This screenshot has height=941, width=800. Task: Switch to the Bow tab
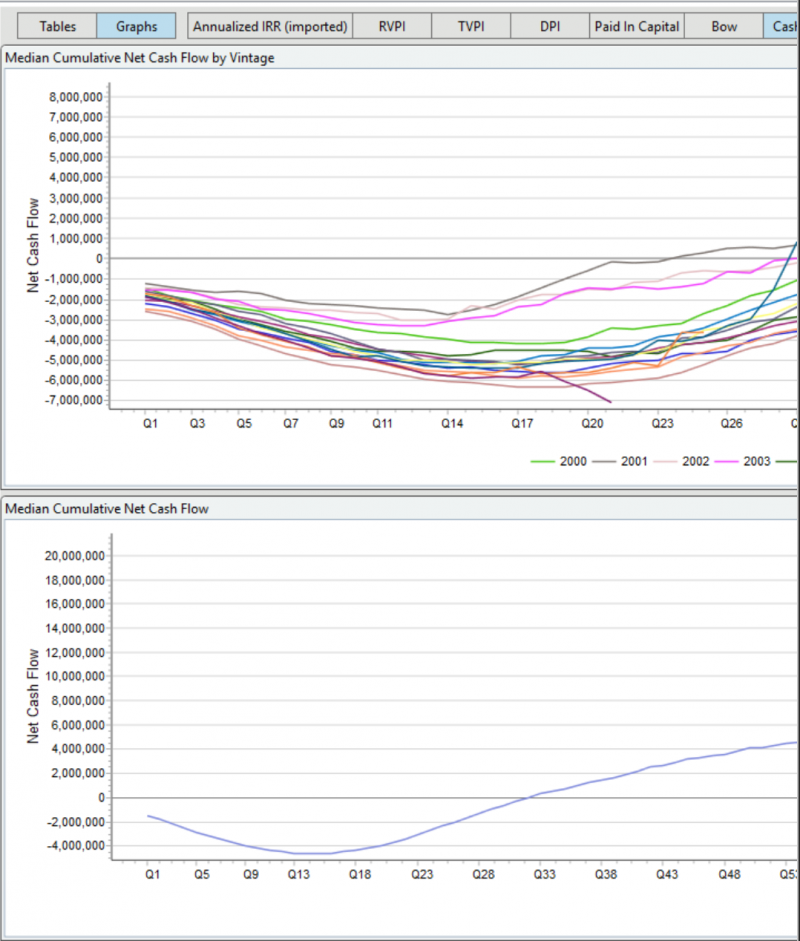coord(724,26)
